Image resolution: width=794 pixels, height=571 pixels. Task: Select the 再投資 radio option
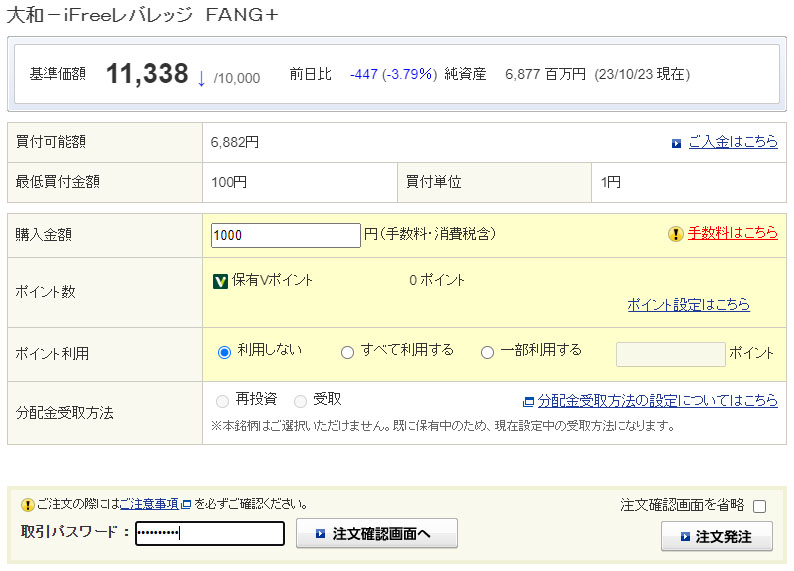222,401
